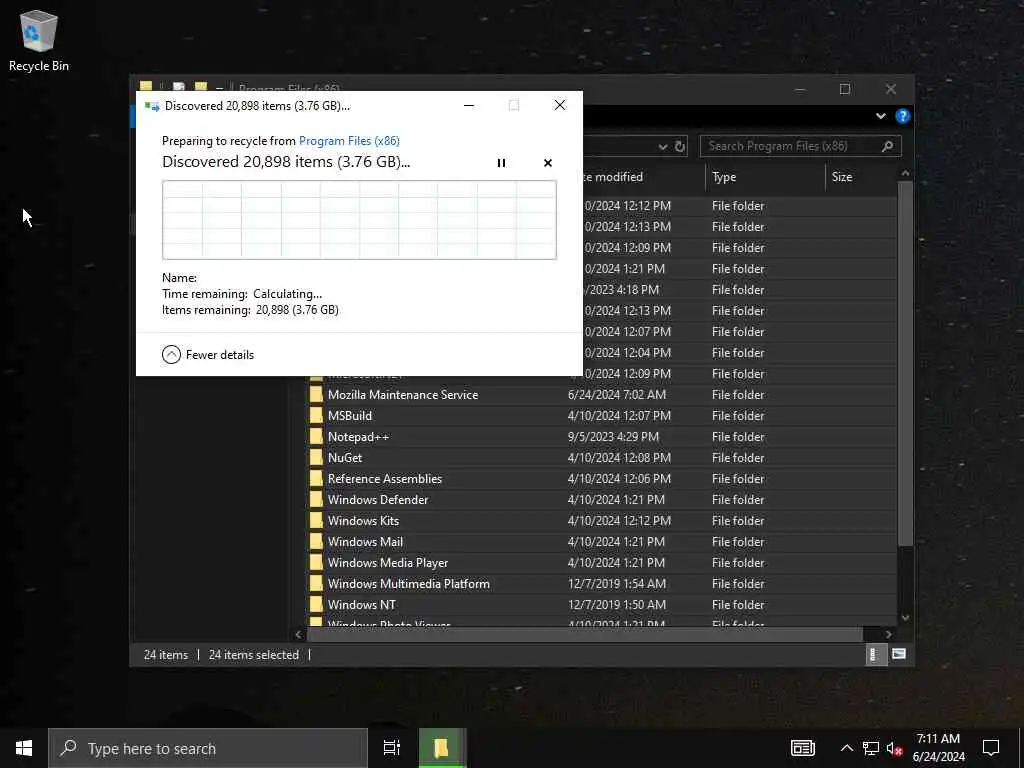Click the Windows Media Player folder icon
Viewport: 1024px width, 768px height.
tap(316, 562)
